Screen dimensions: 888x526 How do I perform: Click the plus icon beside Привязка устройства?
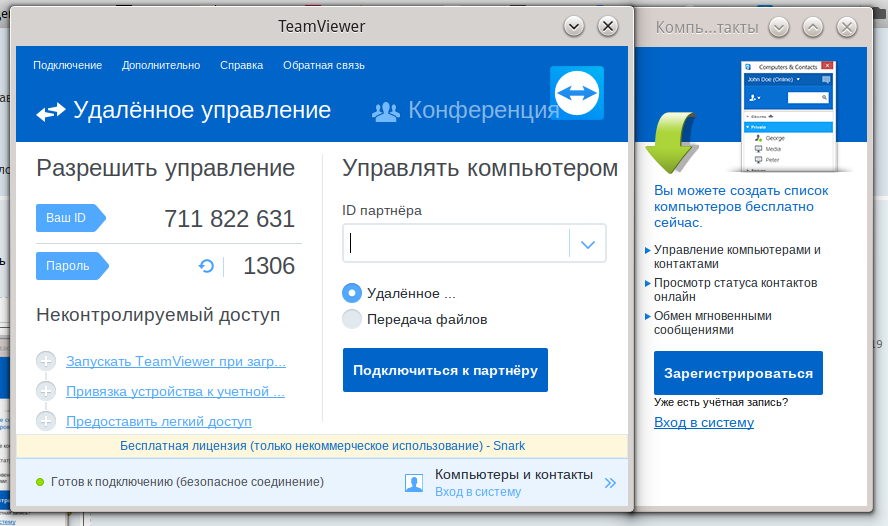46,391
